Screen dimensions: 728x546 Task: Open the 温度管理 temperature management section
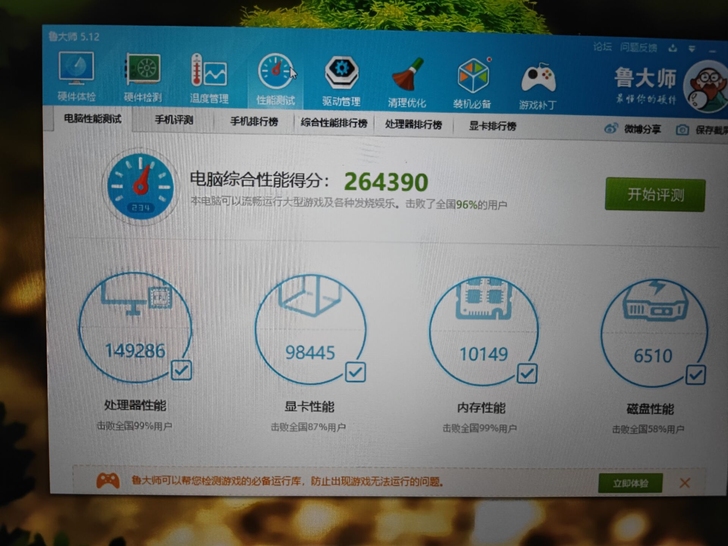[x=209, y=78]
